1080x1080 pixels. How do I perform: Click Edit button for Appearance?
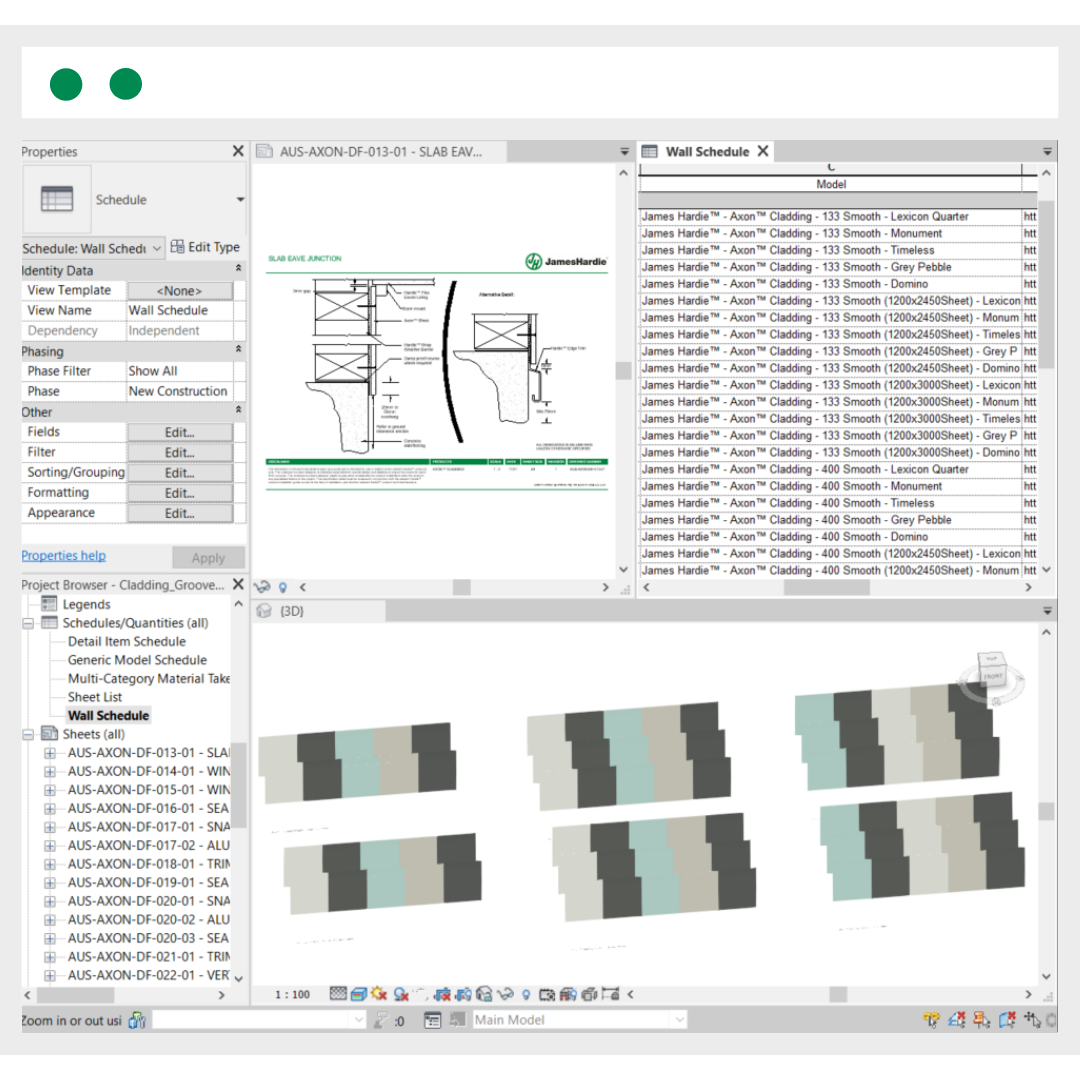(x=180, y=514)
